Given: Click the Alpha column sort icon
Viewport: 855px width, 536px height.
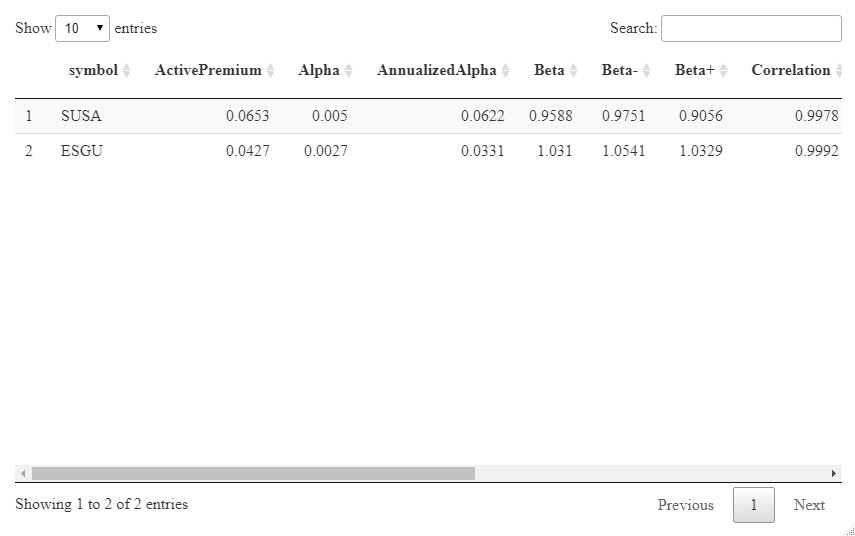Looking at the screenshot, I should 348,70.
